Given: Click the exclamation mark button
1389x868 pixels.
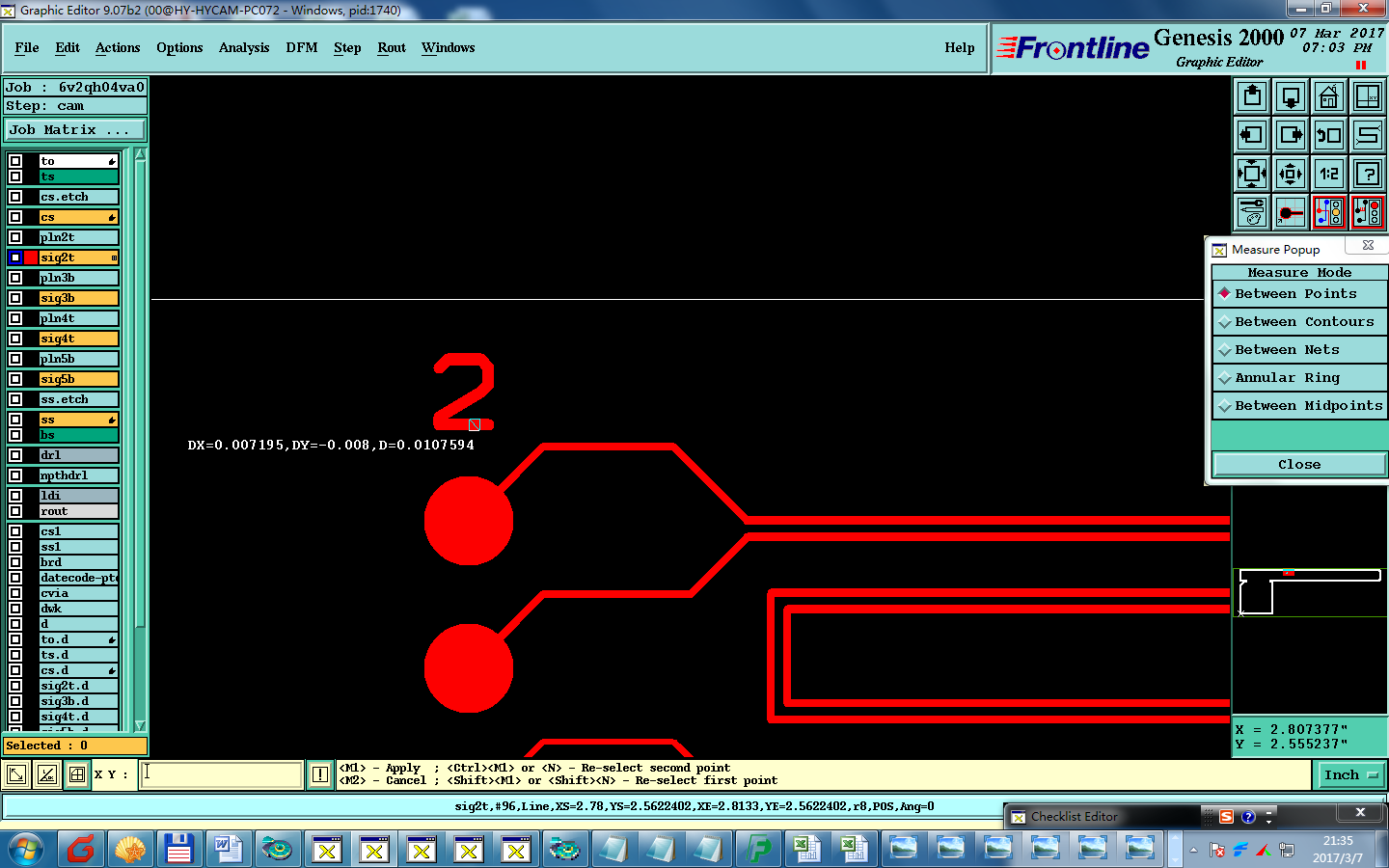Looking at the screenshot, I should (x=320, y=774).
